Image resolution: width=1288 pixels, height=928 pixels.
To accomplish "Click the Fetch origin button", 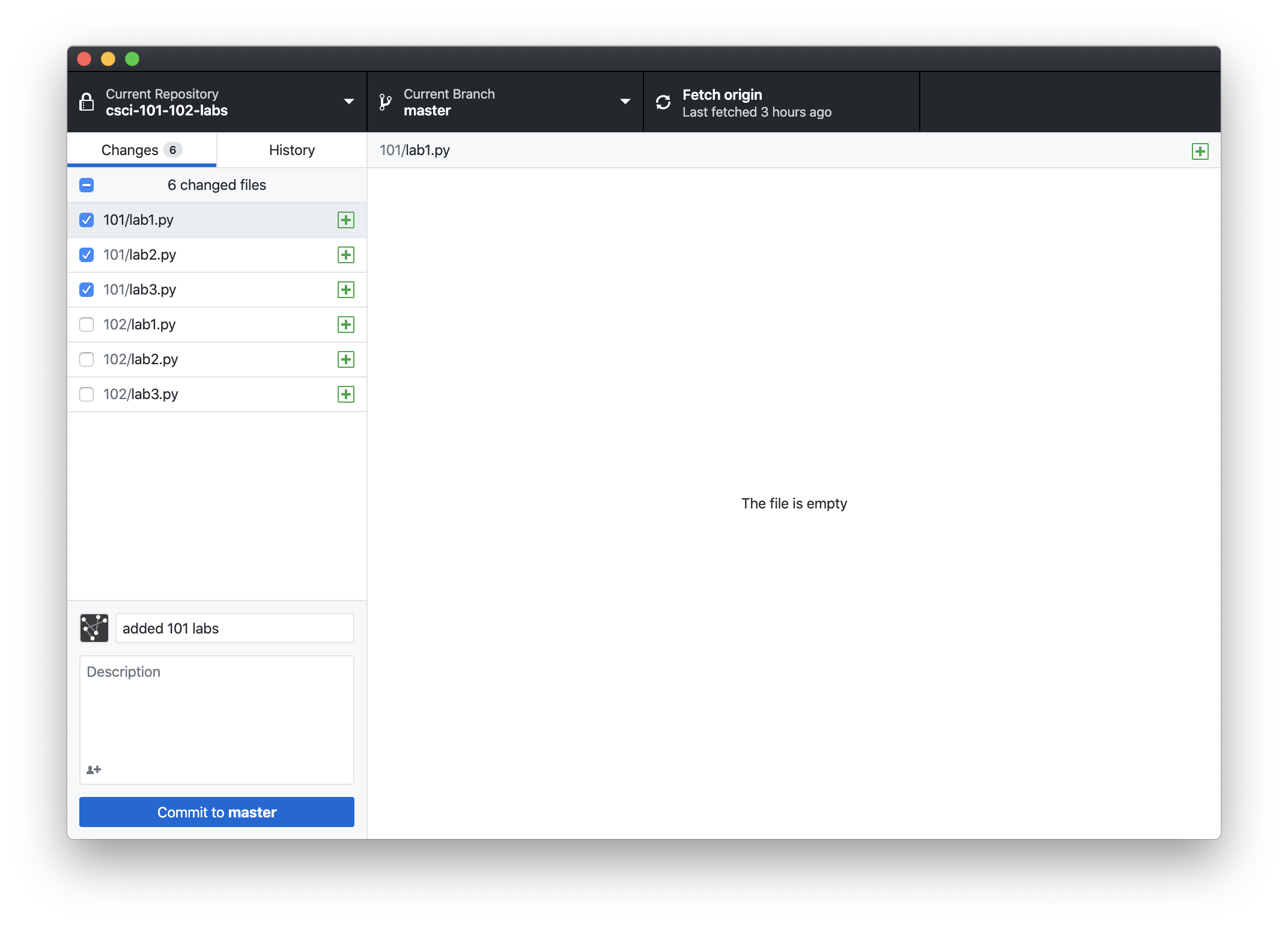I will [x=782, y=102].
